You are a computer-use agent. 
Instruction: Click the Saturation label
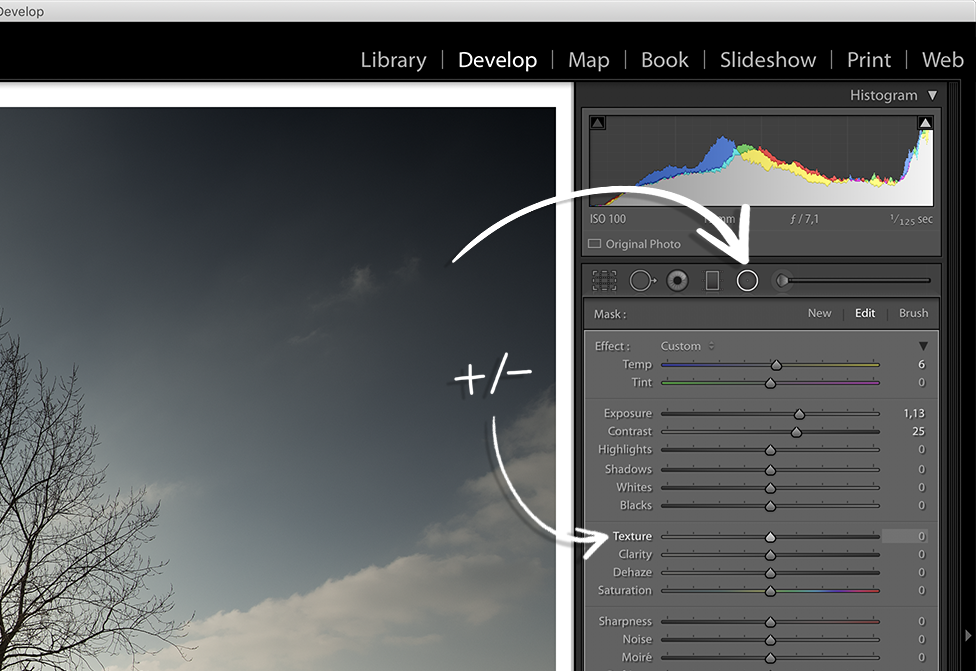point(624,590)
